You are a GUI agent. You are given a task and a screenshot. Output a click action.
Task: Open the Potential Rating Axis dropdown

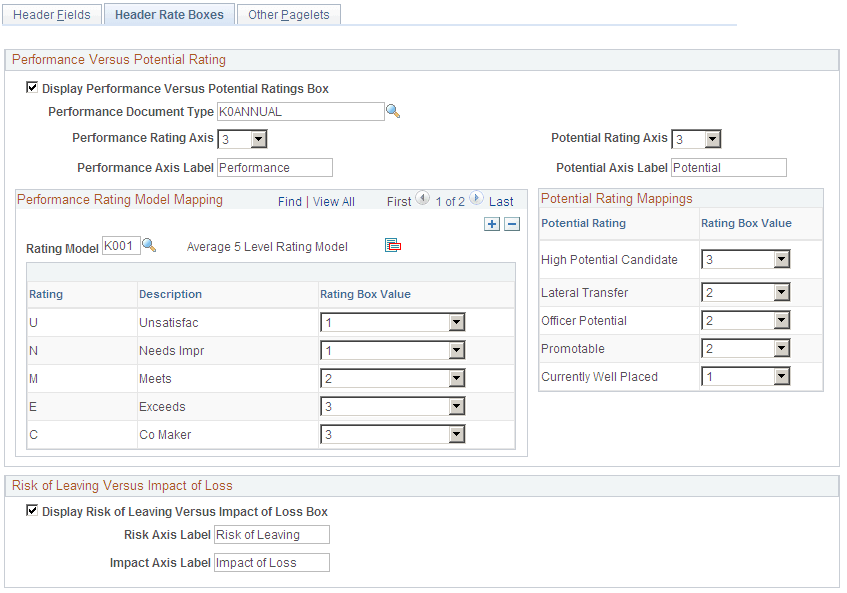click(x=710, y=139)
